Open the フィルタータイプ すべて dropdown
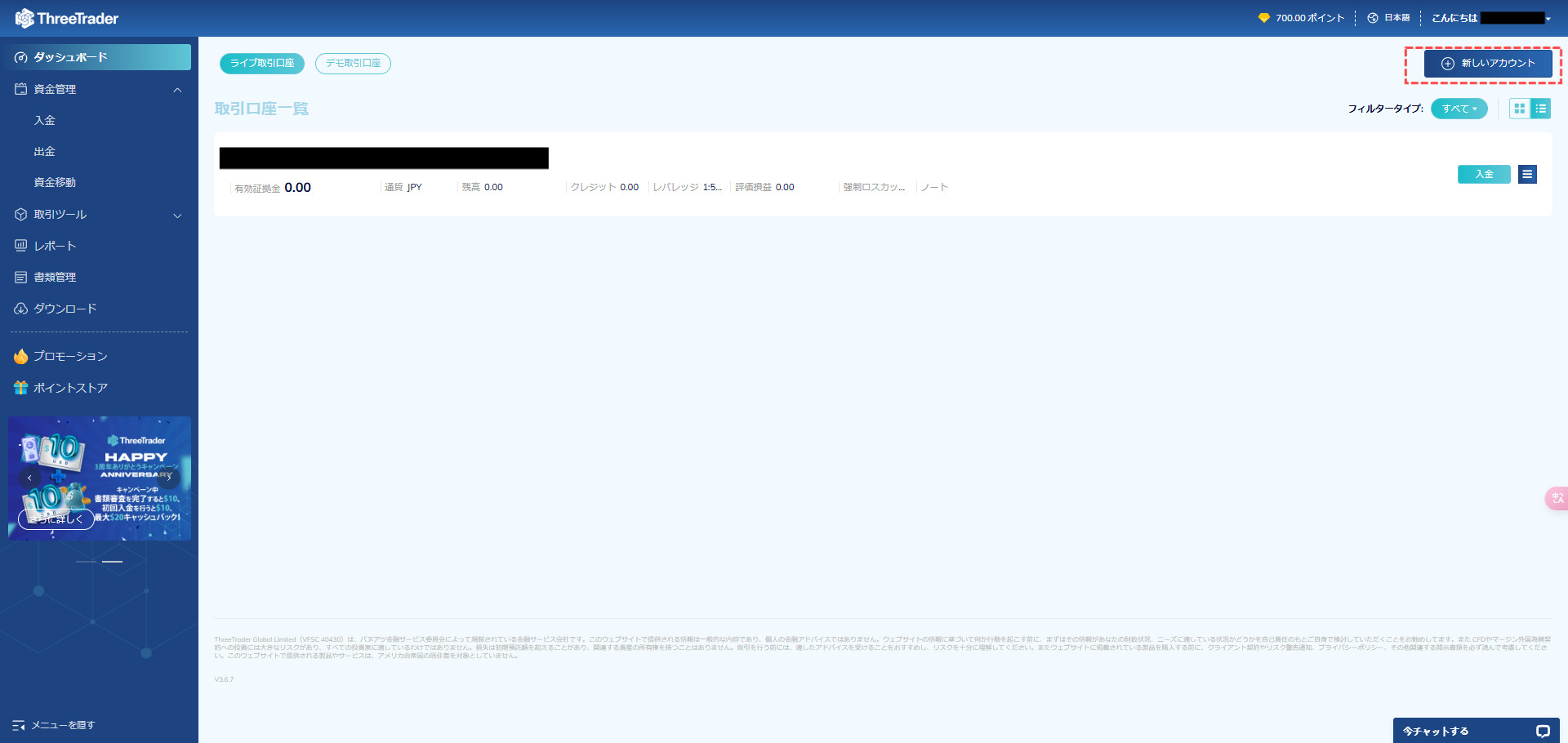This screenshot has width=1568, height=743. click(x=1459, y=108)
